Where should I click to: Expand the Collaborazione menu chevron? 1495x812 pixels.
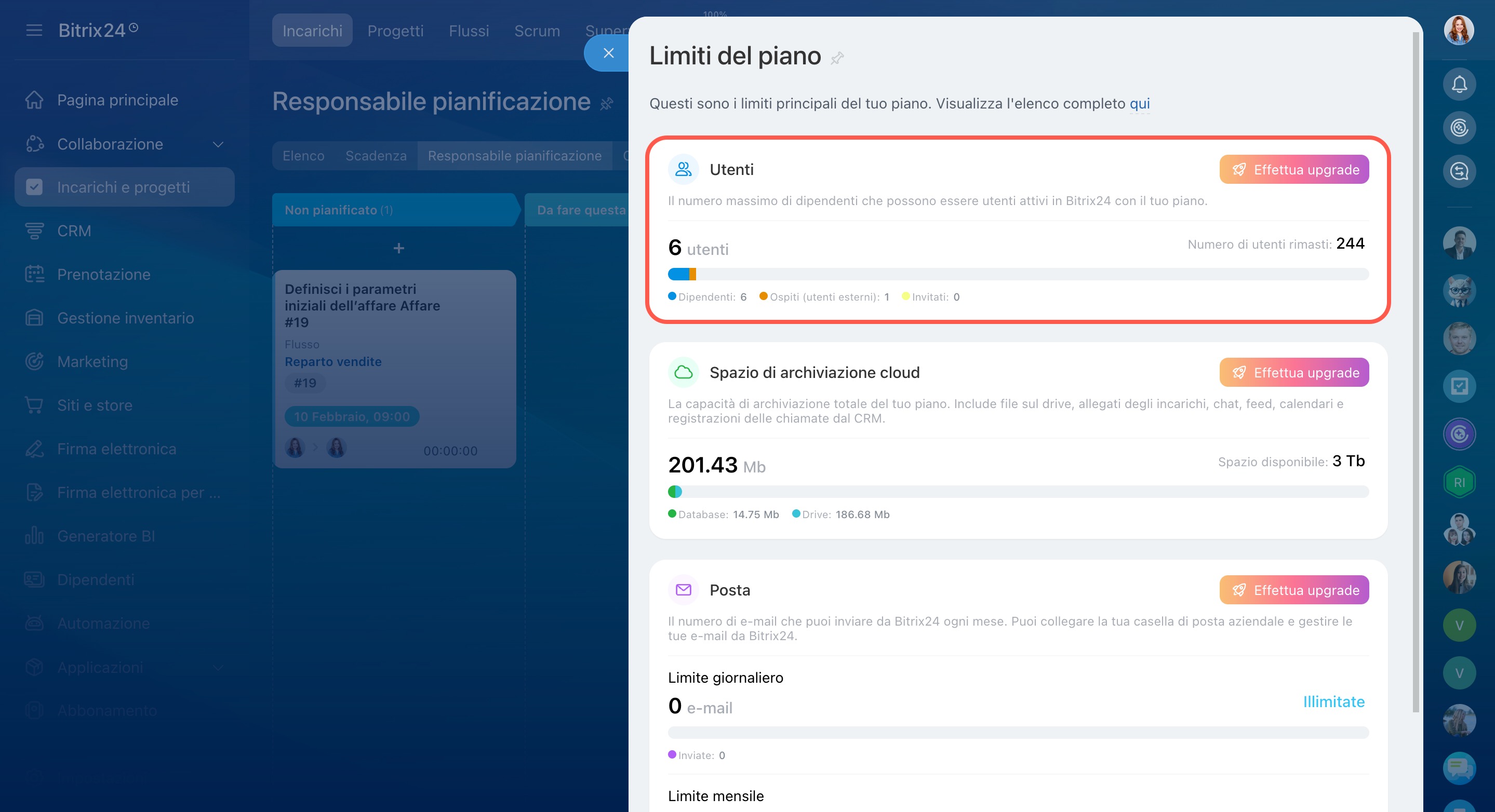pyautogui.click(x=218, y=144)
